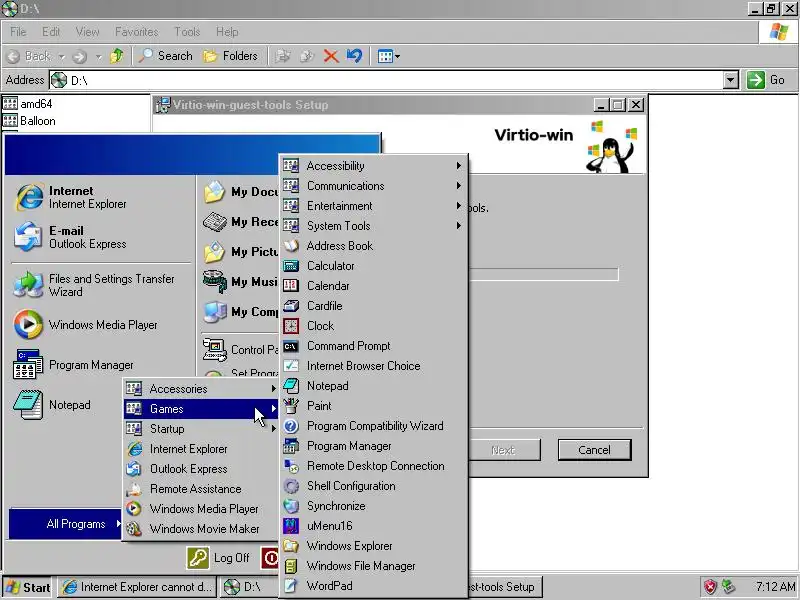Click All Programs in Start menu
Image resolution: width=800 pixels, height=600 pixels.
click(65, 524)
